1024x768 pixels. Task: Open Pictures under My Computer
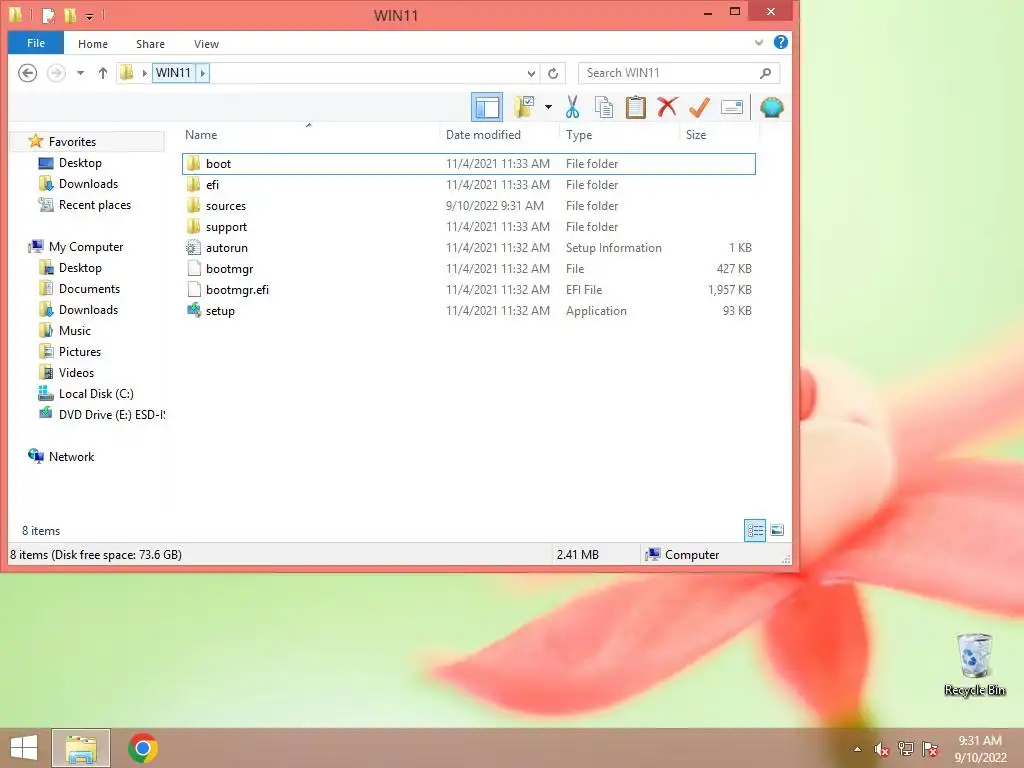pyautogui.click(x=70, y=351)
